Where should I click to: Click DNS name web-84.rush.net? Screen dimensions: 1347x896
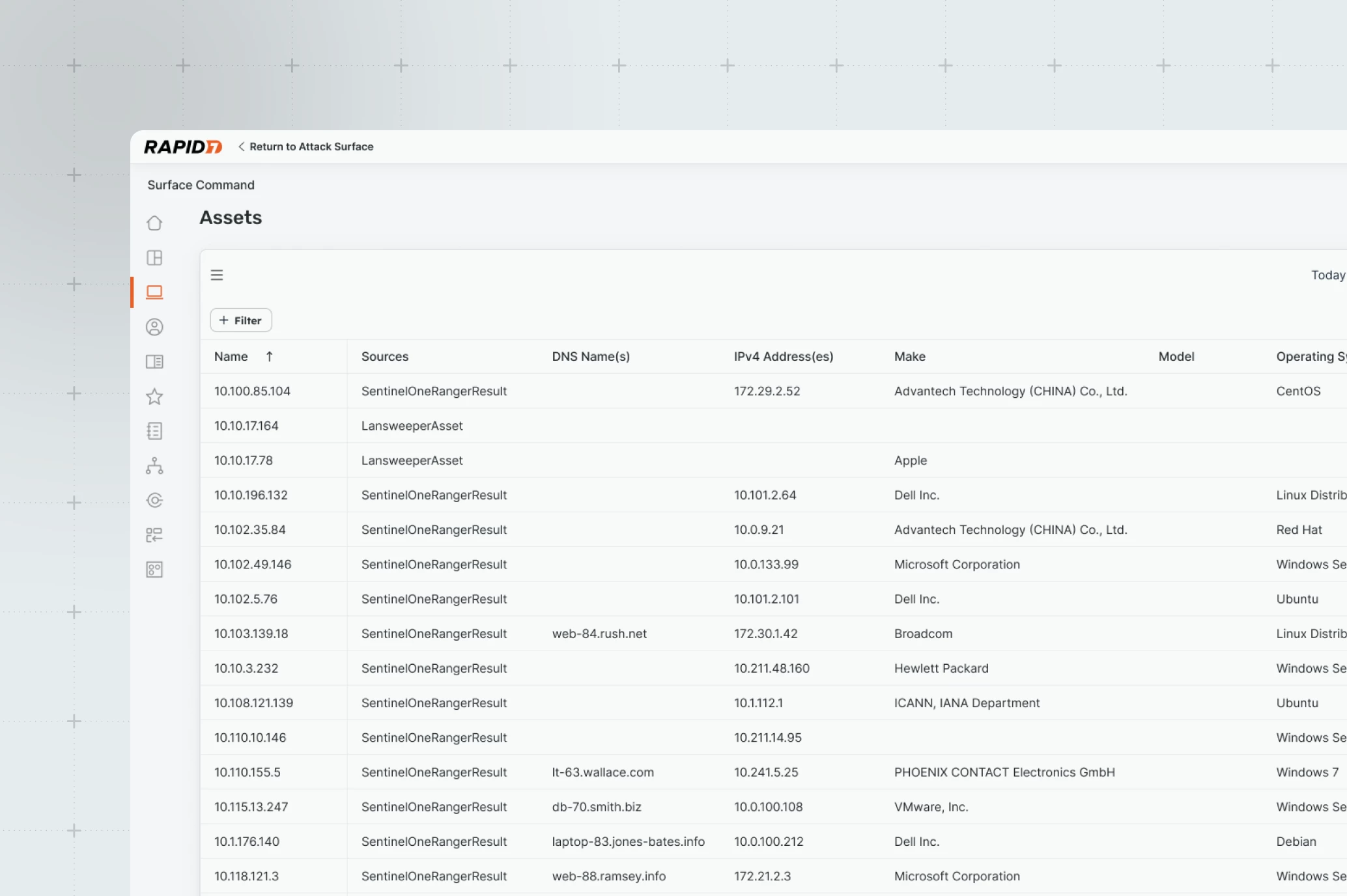tap(599, 634)
